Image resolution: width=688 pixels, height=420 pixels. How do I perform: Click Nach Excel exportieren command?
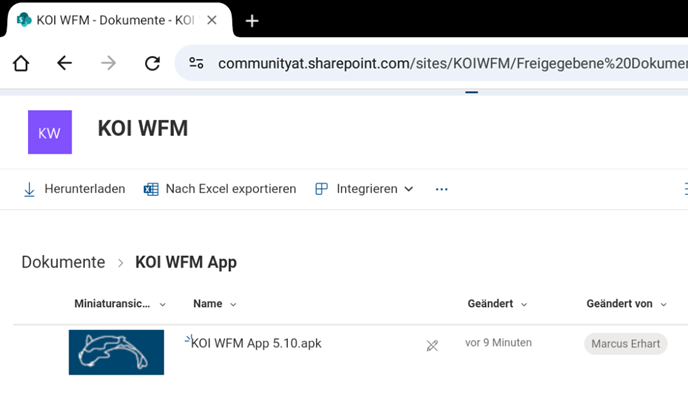(x=220, y=189)
